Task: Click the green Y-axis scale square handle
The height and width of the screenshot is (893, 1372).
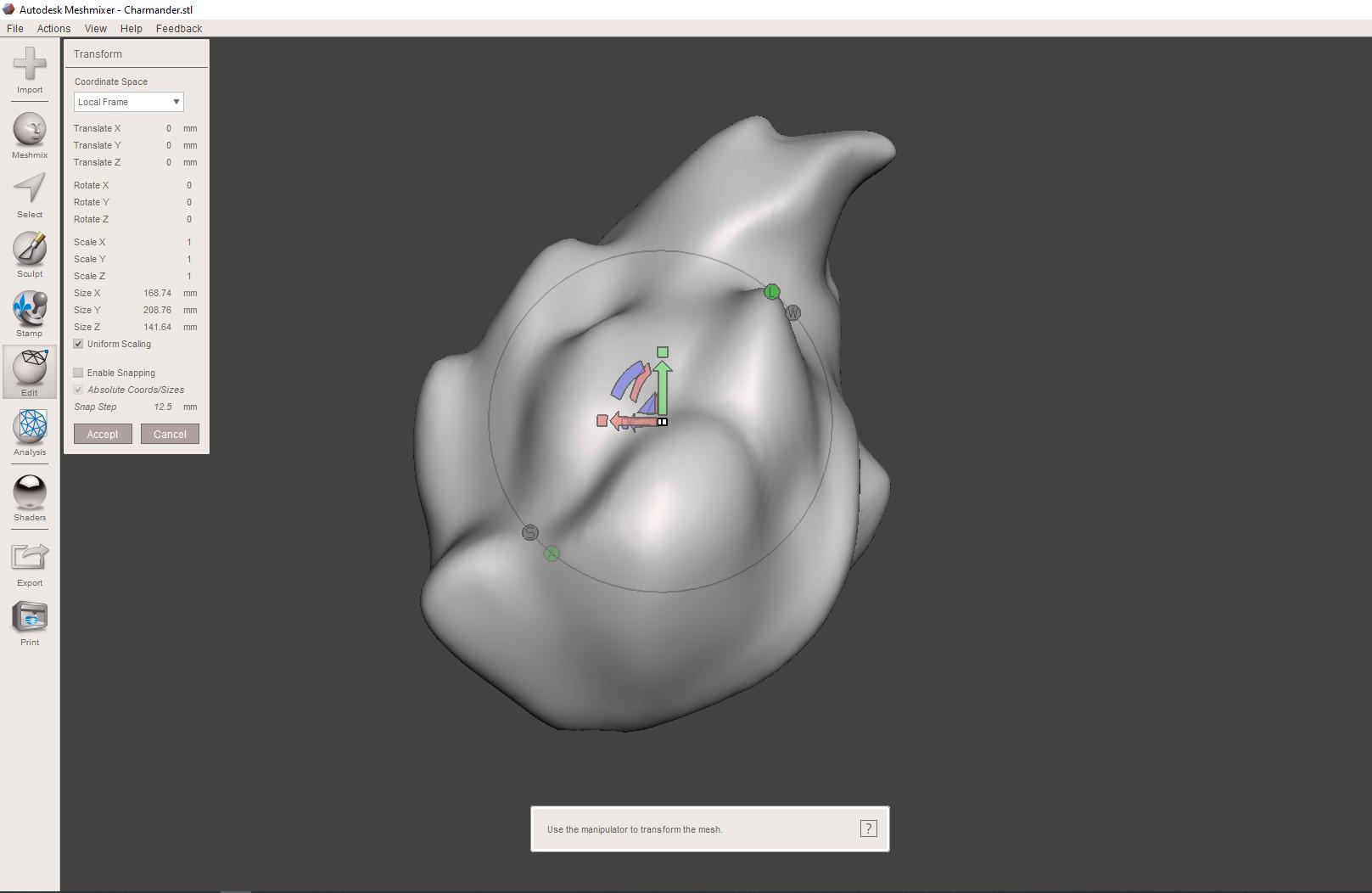Action: [663, 351]
